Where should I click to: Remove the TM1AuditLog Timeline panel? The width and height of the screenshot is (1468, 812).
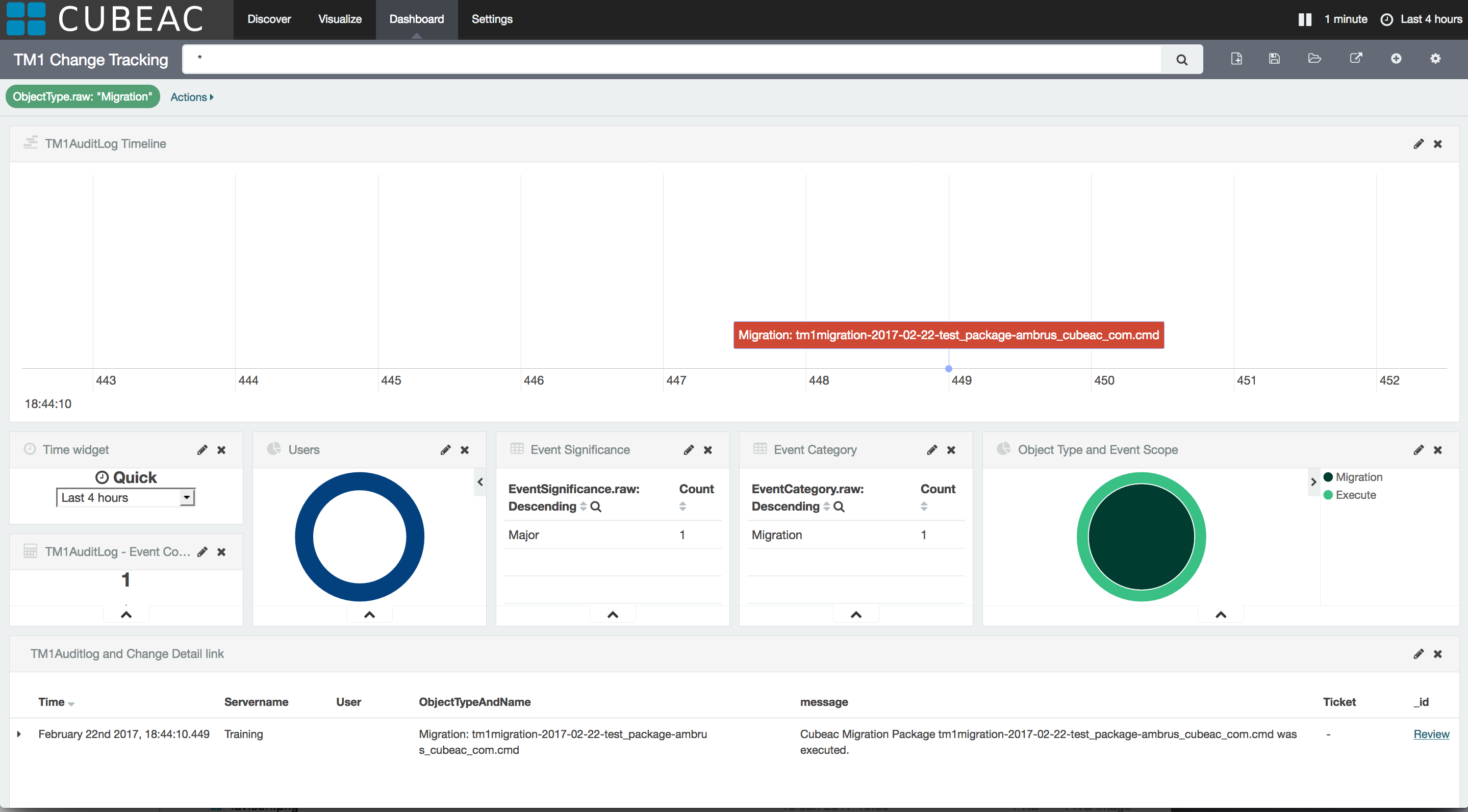[x=1438, y=144]
